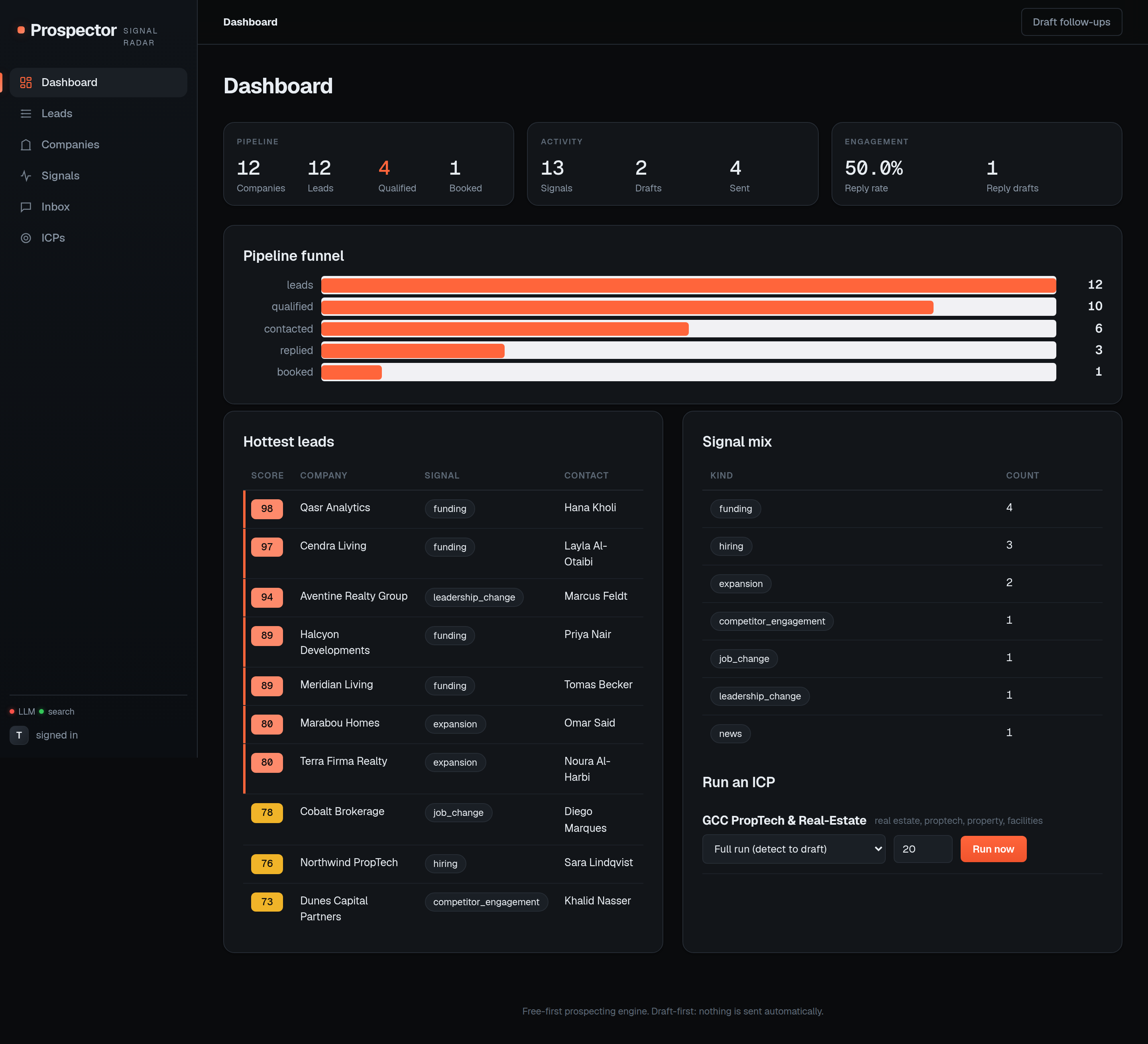
Task: Click the score badge 73
Action: [x=267, y=902]
